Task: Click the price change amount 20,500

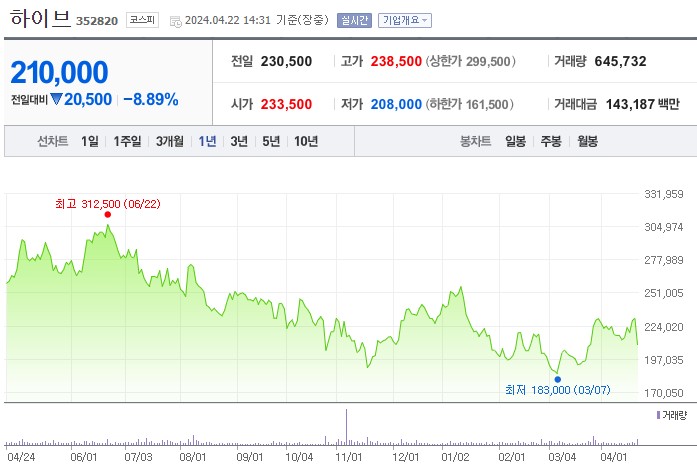Action: (x=88, y=99)
